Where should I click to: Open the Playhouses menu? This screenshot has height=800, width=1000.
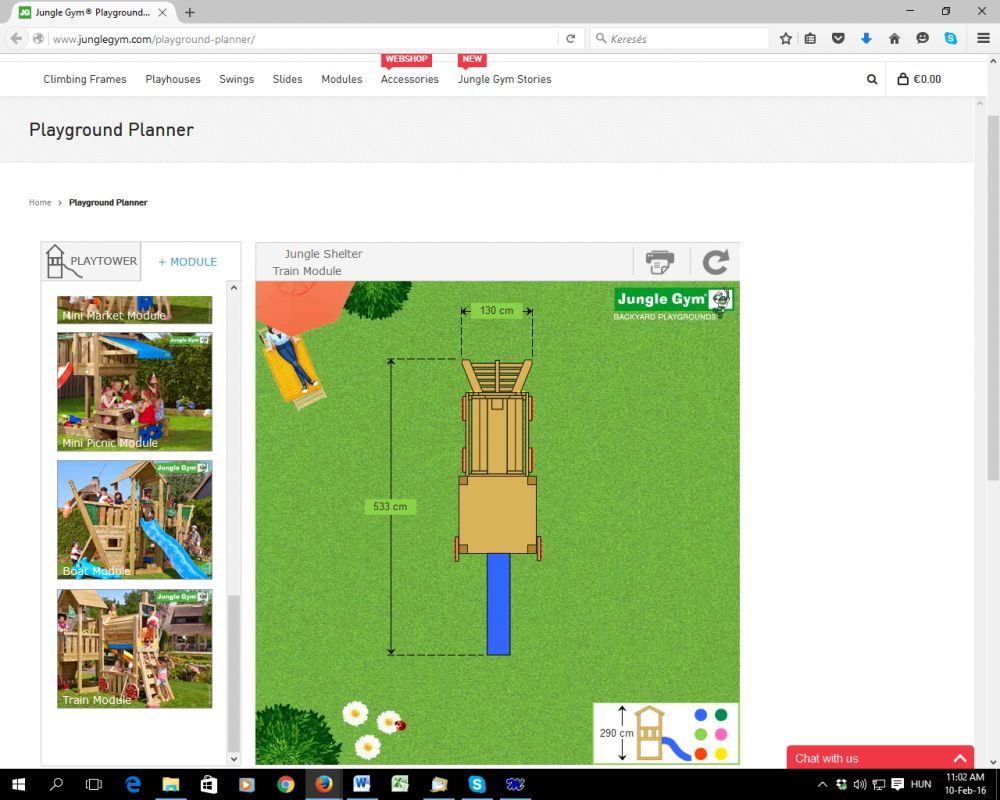pos(173,79)
